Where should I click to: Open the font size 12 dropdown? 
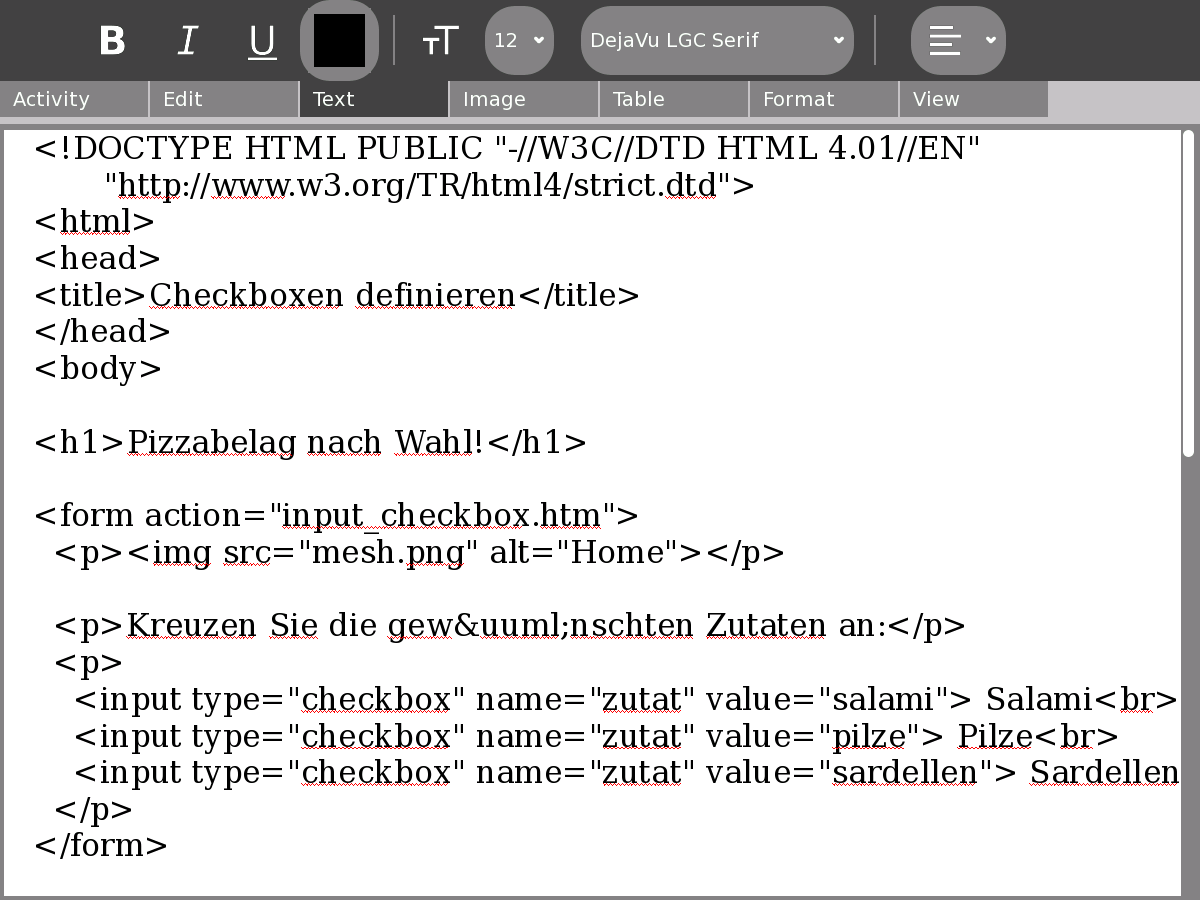click(519, 41)
